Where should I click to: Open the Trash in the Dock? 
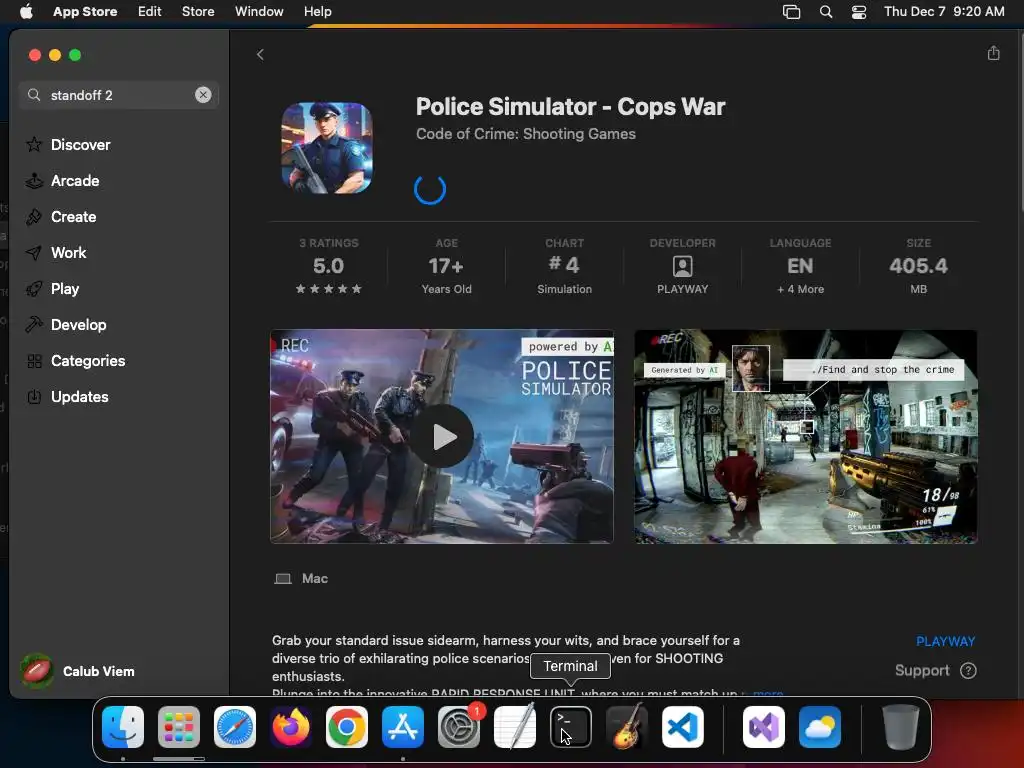(901, 727)
